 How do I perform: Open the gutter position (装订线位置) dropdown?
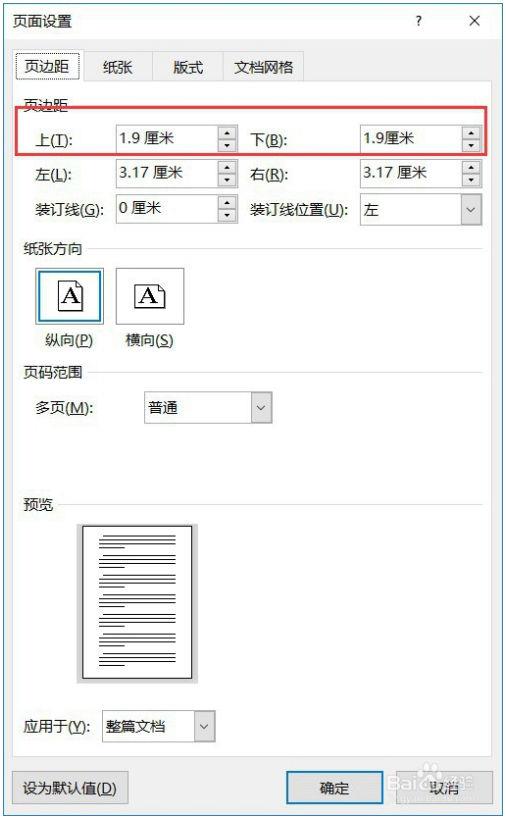471,209
